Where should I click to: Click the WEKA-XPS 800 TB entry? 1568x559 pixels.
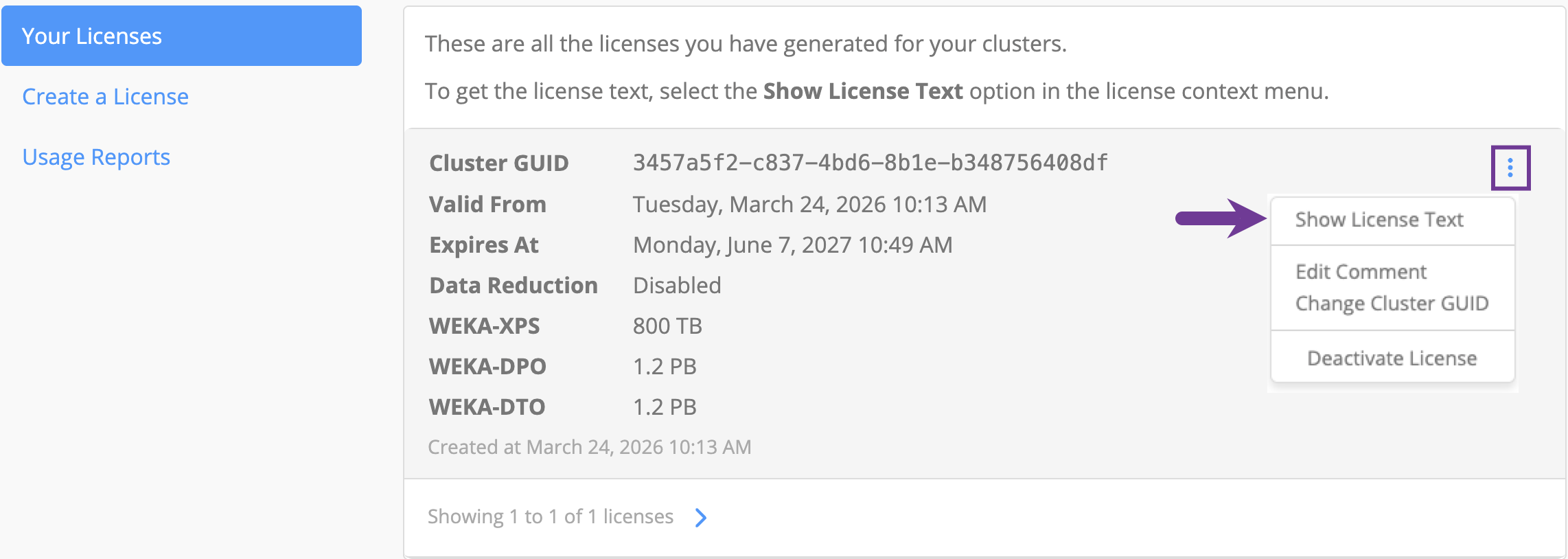667,326
